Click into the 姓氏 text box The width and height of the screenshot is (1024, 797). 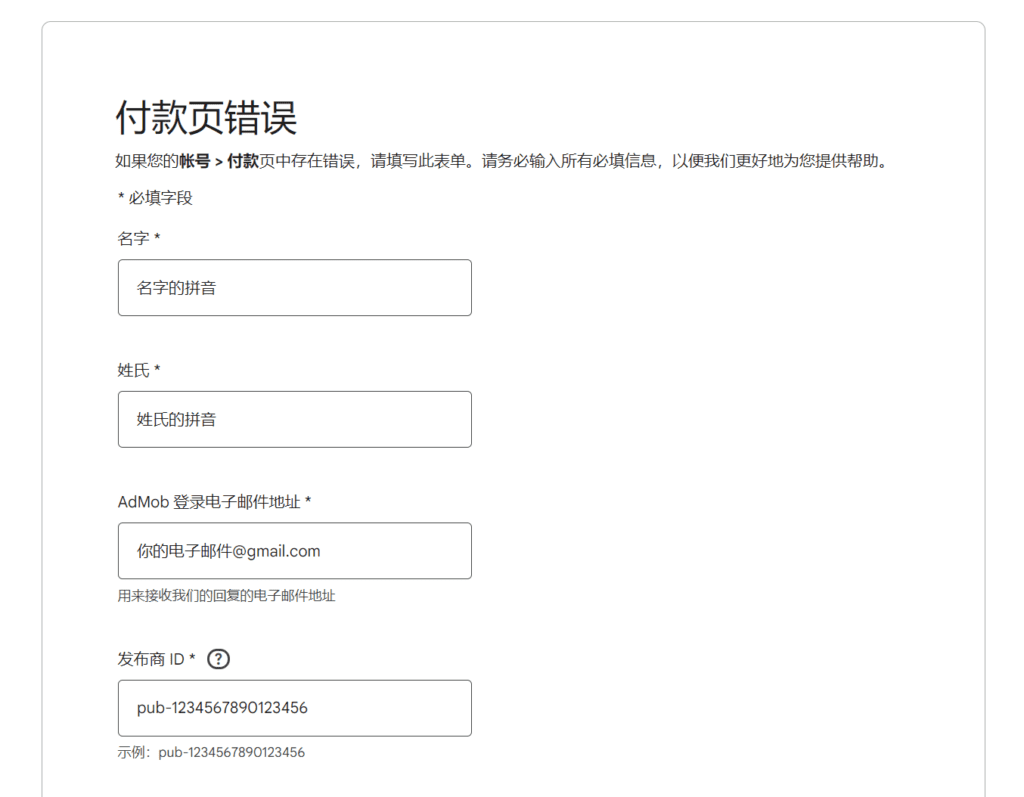click(x=294, y=419)
